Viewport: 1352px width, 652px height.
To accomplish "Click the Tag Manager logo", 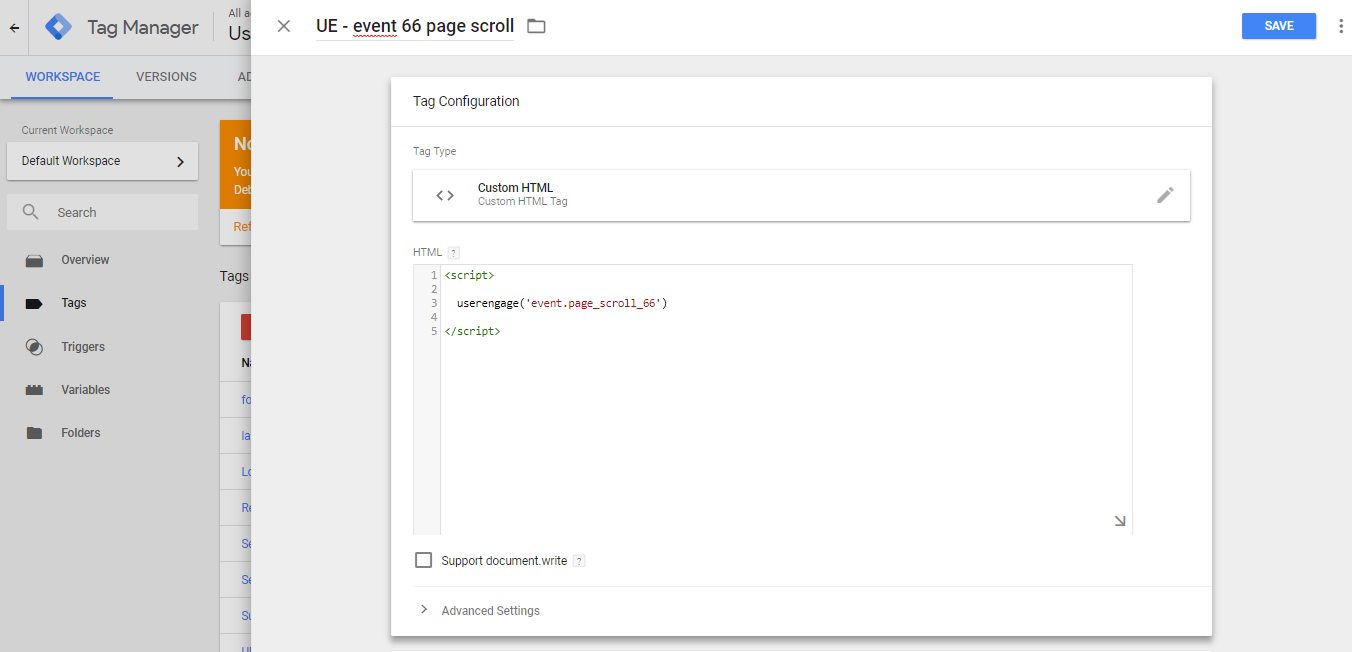I will point(59,27).
